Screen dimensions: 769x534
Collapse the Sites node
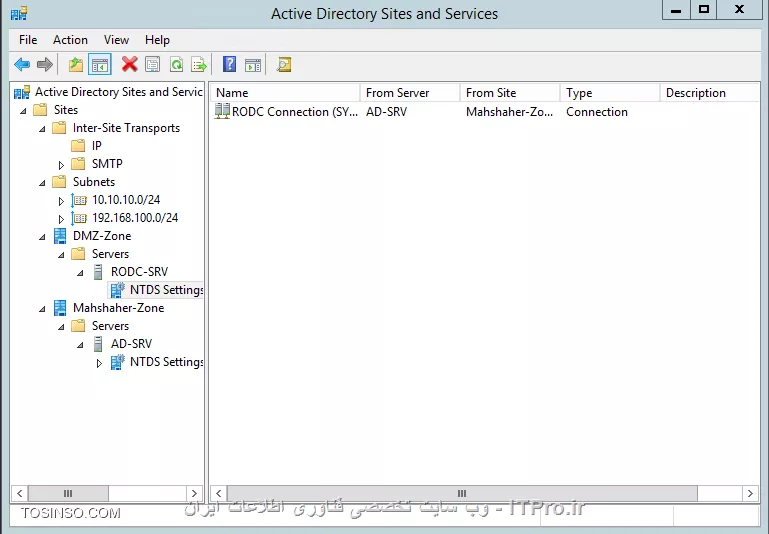(x=23, y=111)
